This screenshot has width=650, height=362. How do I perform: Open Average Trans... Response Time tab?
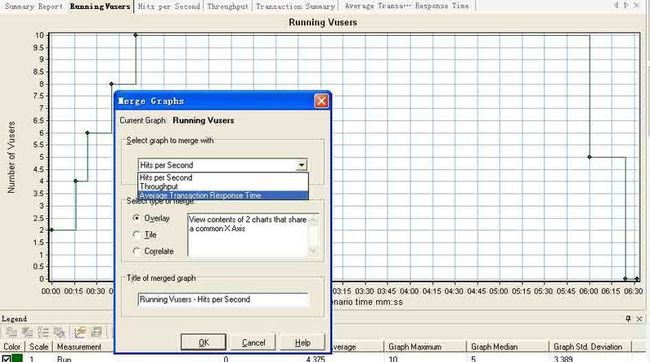click(x=407, y=6)
